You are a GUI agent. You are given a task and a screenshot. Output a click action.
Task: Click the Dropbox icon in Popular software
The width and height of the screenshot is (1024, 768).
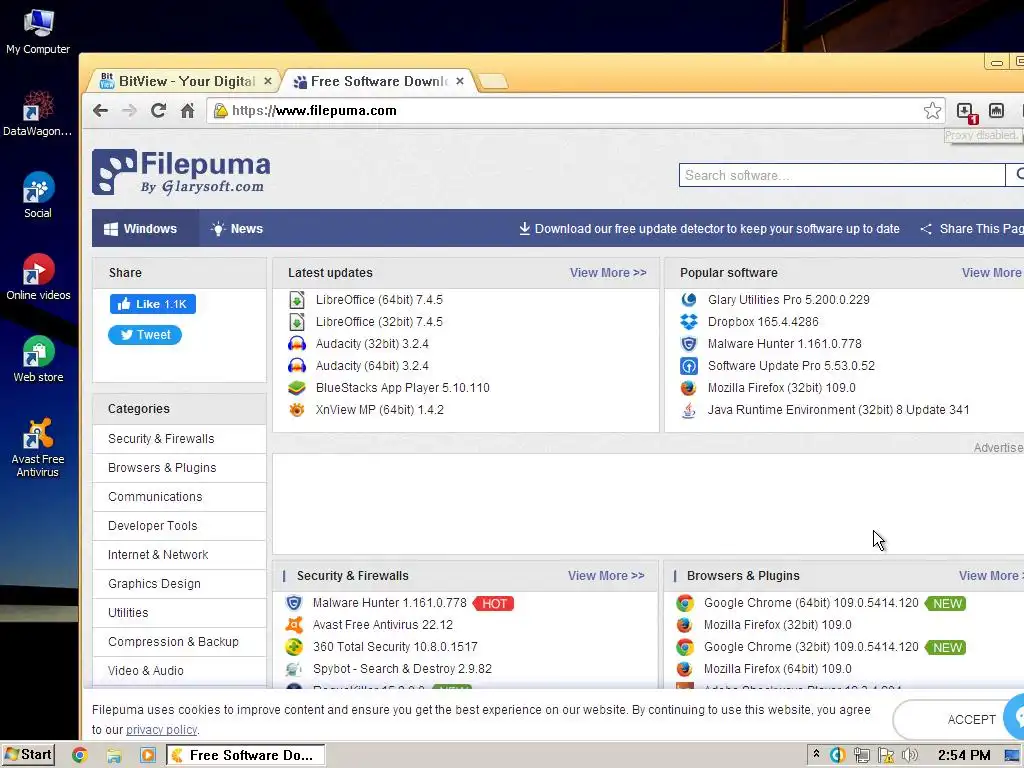tap(689, 322)
